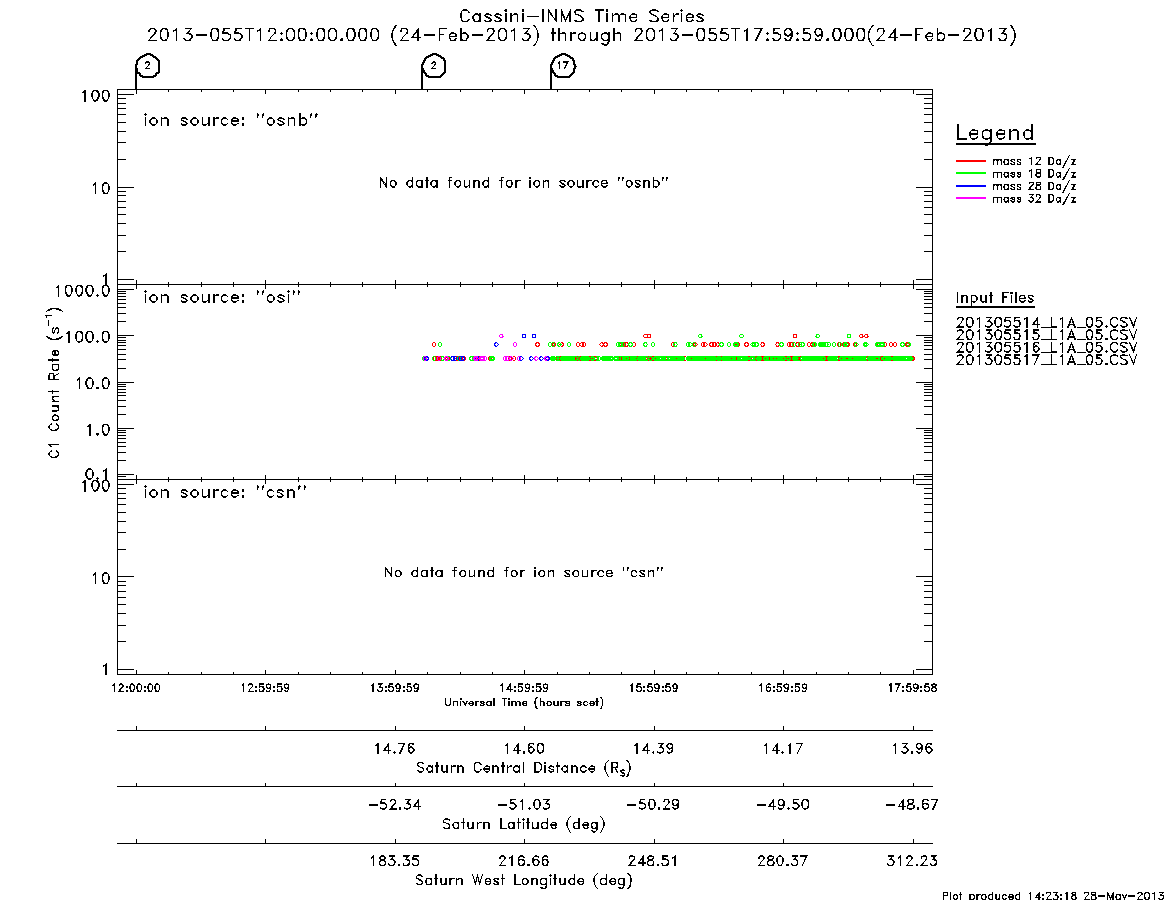Click the 'Saturn Latitude (deg)' label

524,824
